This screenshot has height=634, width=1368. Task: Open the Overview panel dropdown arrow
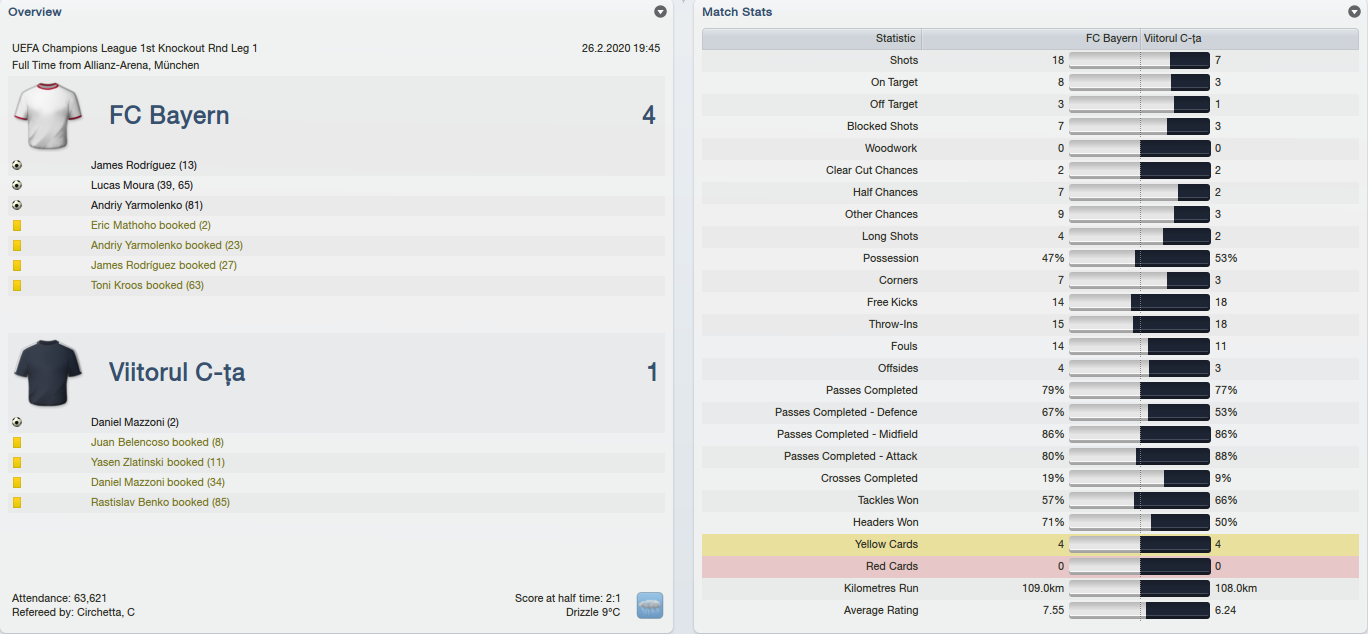point(660,12)
